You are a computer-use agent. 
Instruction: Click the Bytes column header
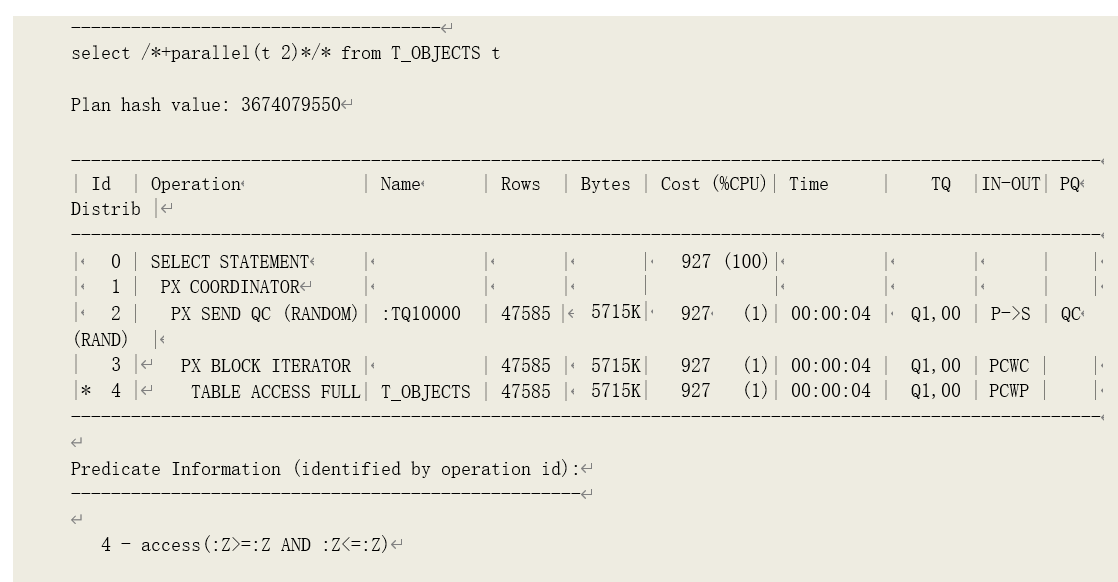pyautogui.click(x=605, y=185)
